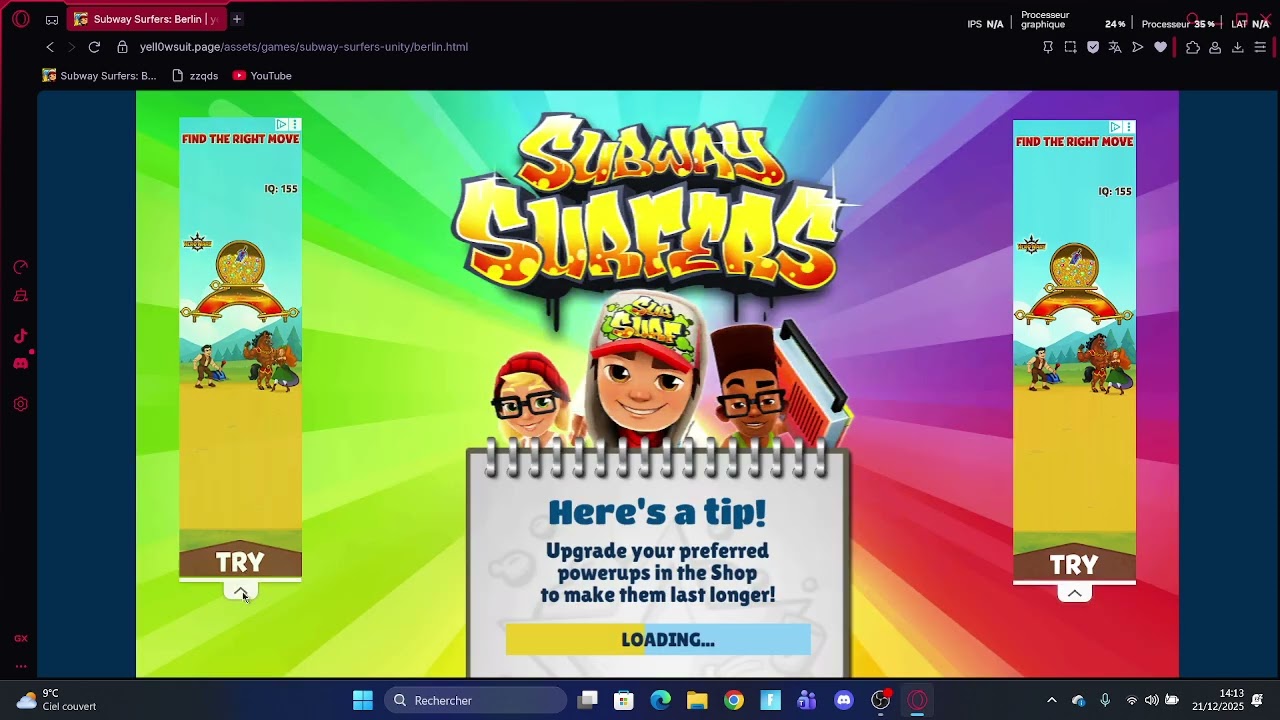Open Task View on the taskbar
1280x720 pixels.
coord(588,700)
